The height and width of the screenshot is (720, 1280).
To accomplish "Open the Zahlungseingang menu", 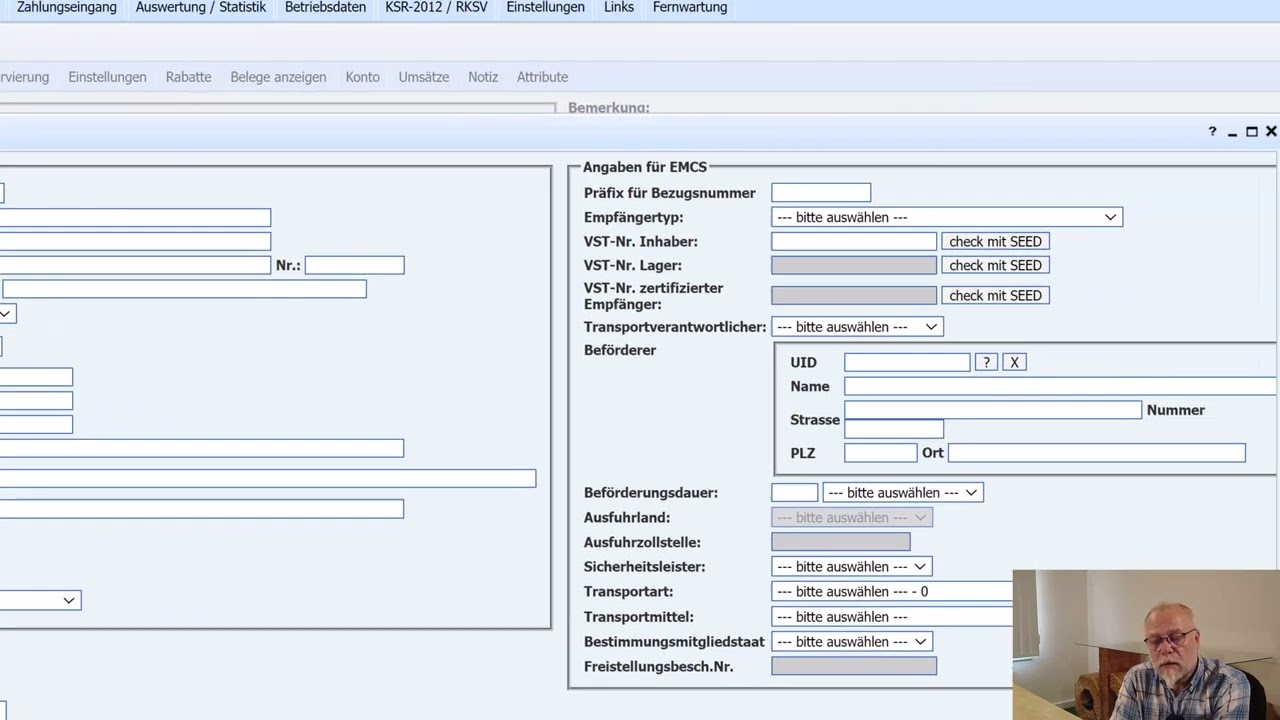I will (x=66, y=7).
